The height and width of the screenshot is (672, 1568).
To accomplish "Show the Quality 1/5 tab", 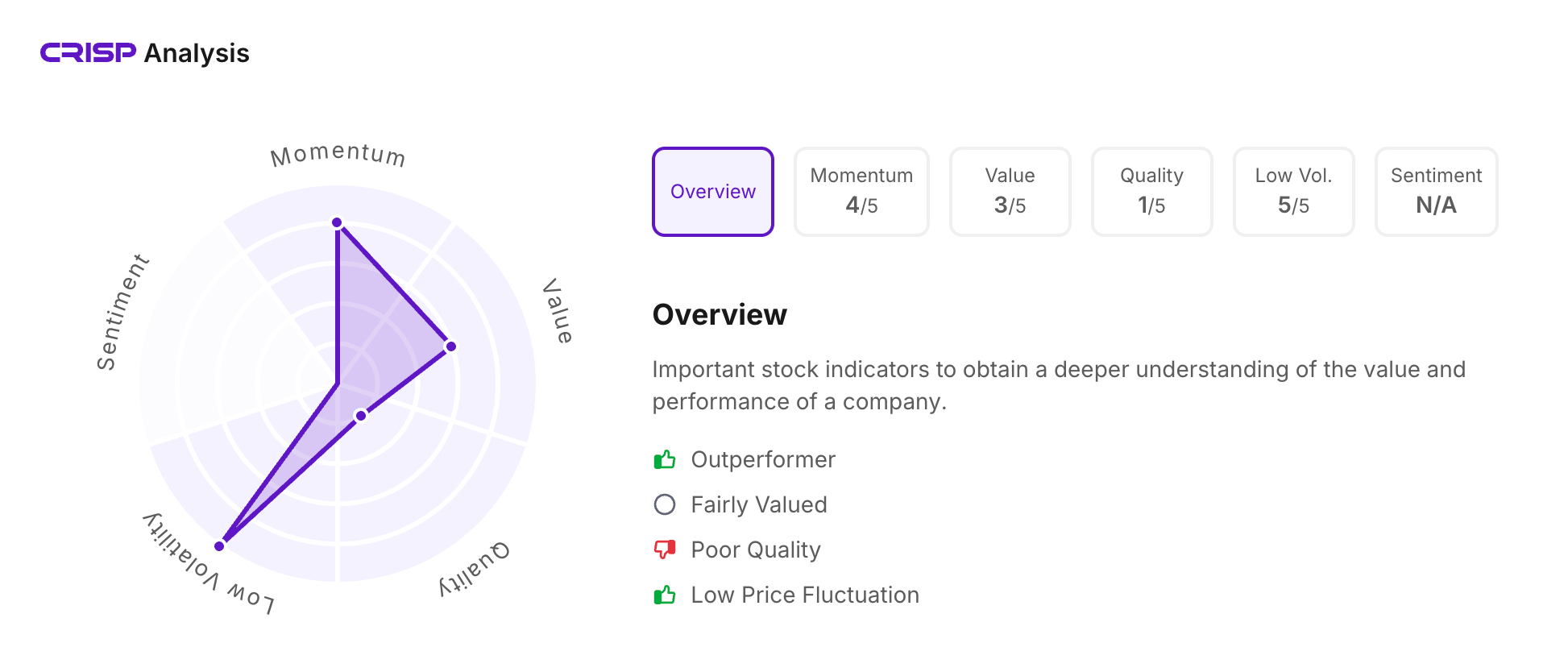I will (x=1151, y=192).
